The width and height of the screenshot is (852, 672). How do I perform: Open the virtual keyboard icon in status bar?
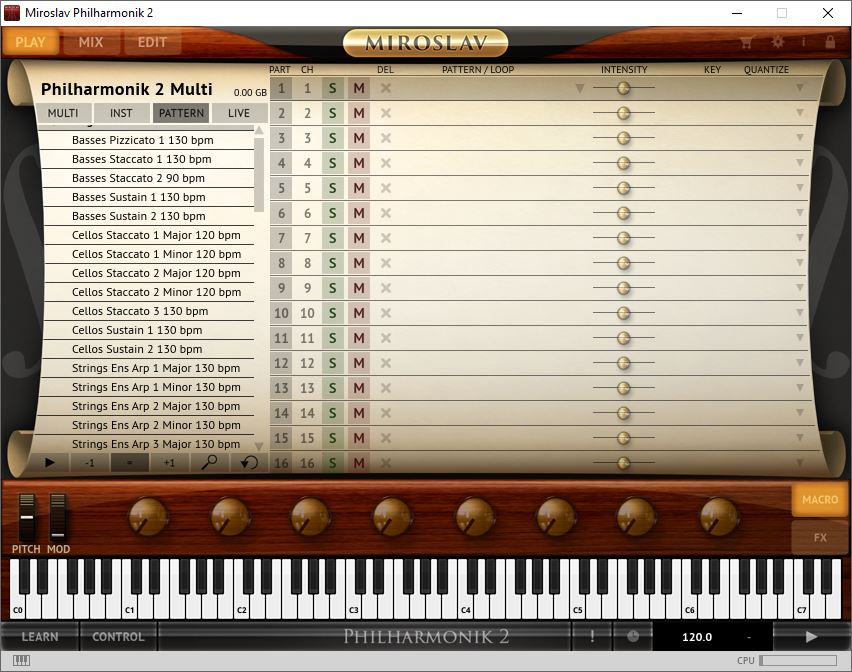pyautogui.click(x=21, y=660)
